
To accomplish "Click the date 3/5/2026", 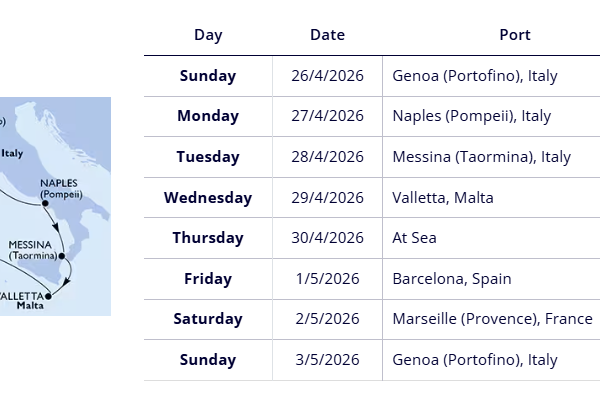I will (327, 360).
